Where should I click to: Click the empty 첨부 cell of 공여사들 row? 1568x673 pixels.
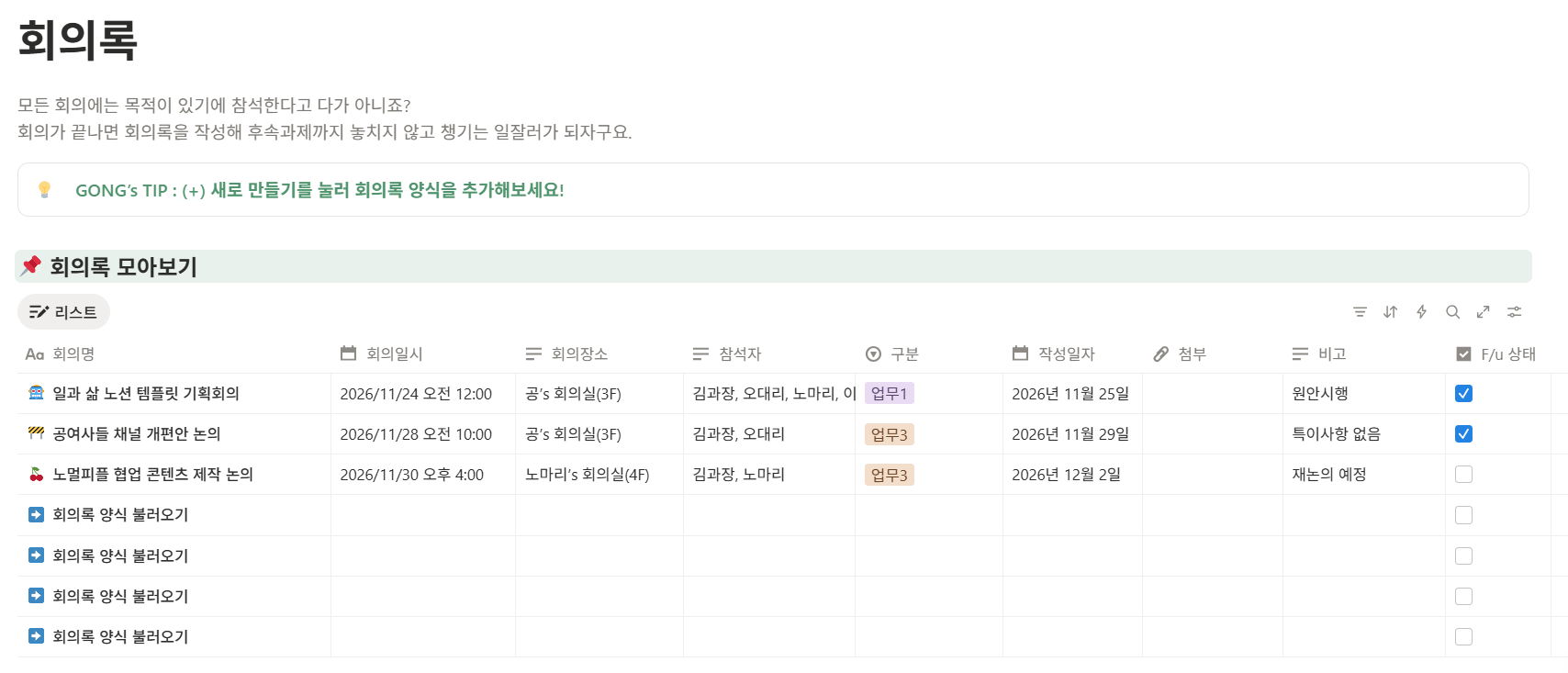(x=1212, y=434)
